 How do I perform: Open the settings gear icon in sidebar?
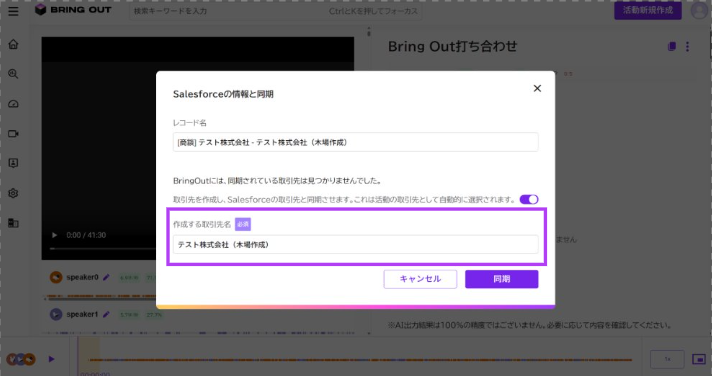[x=13, y=193]
